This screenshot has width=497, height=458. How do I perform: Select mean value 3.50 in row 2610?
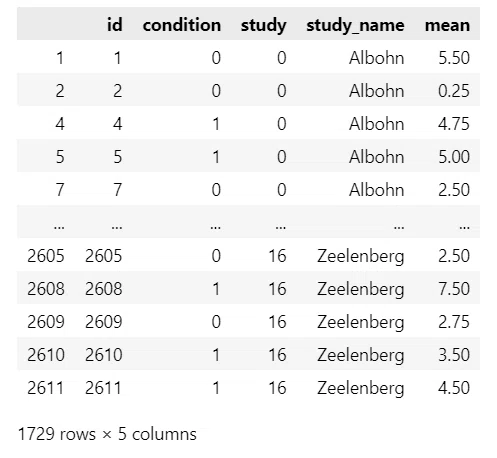point(454,355)
